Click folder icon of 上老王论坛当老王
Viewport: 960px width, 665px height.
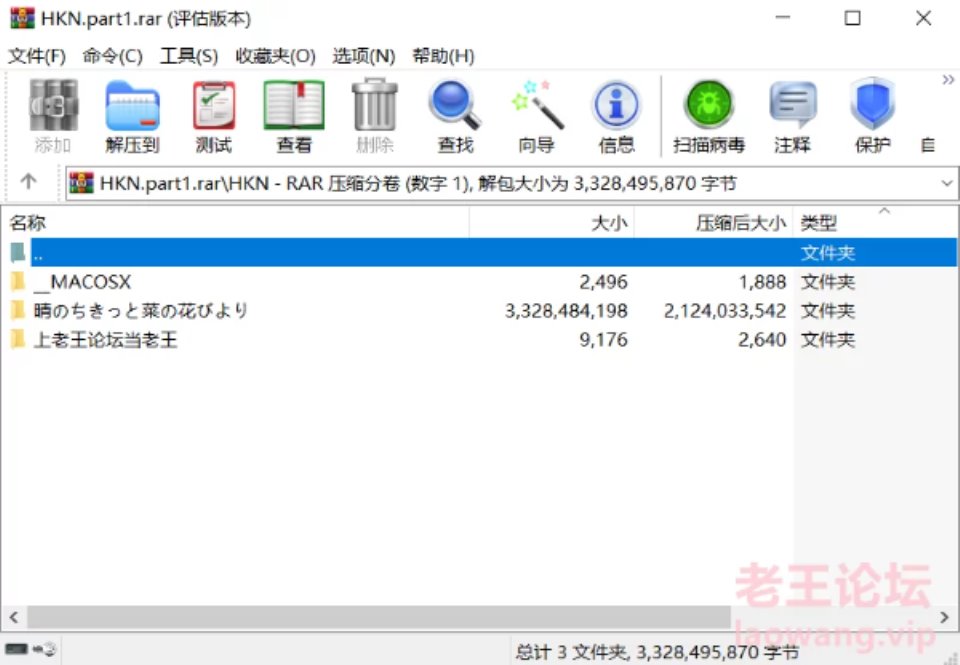18,339
